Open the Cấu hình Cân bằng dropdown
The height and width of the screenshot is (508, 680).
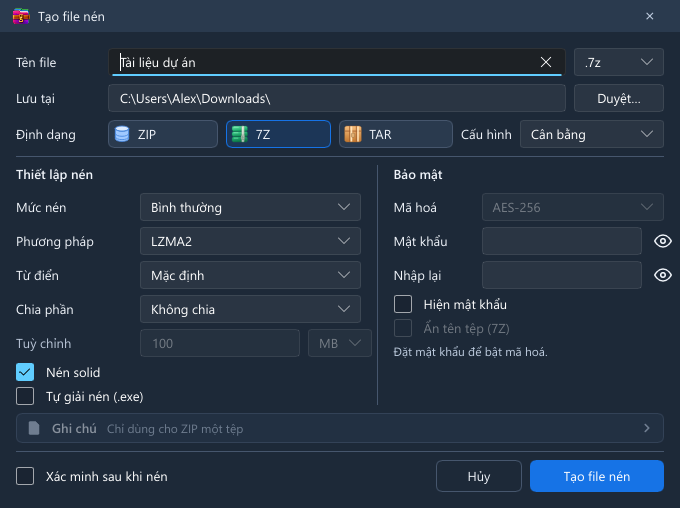592,134
